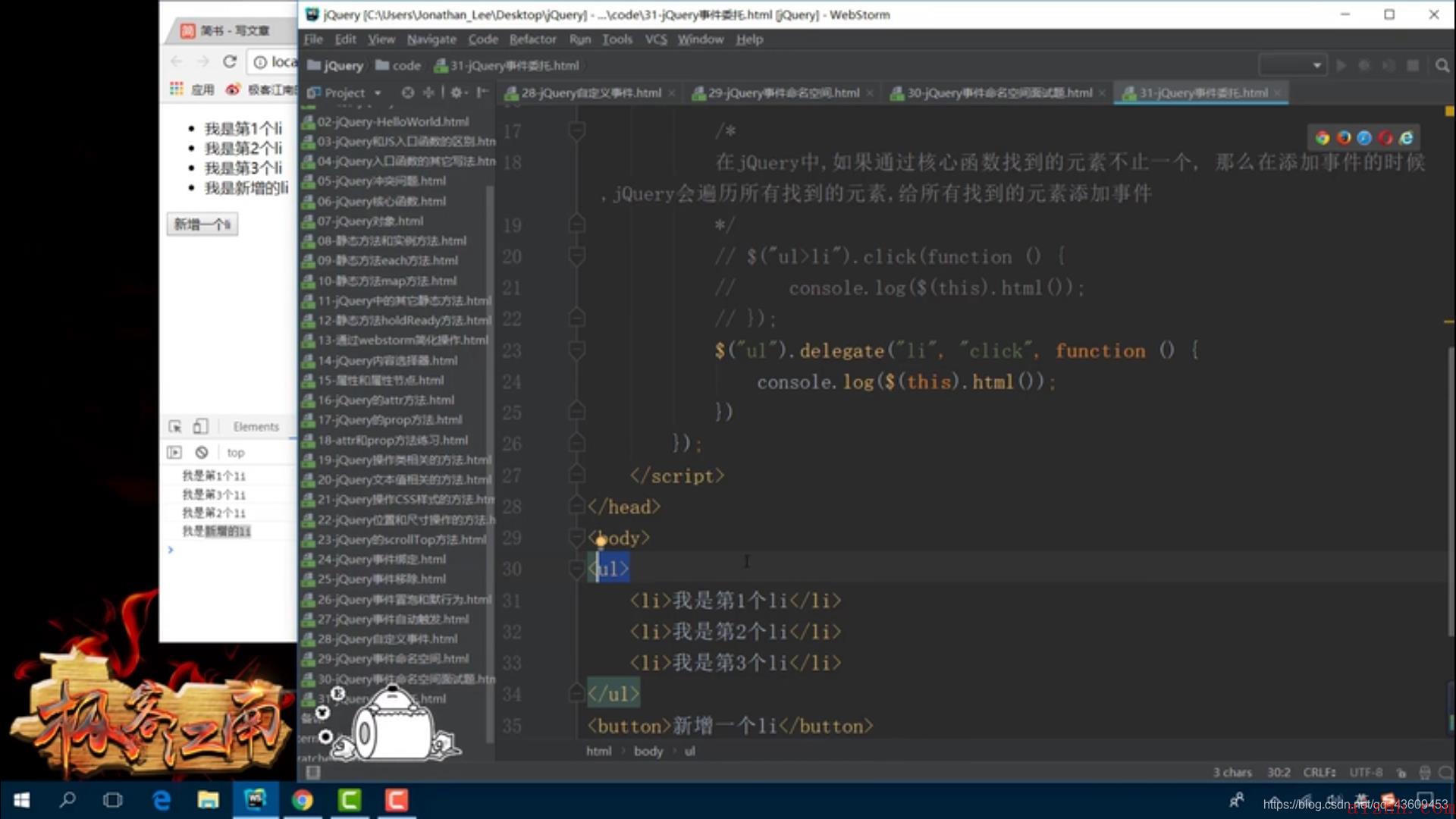Screen dimensions: 1456x819
Task: Click Collapse All icon in Project panel
Action: coord(428,93)
